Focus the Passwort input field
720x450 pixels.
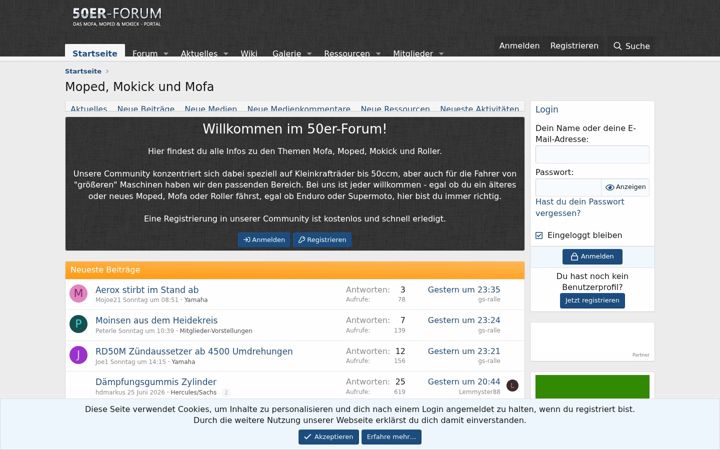(x=568, y=187)
